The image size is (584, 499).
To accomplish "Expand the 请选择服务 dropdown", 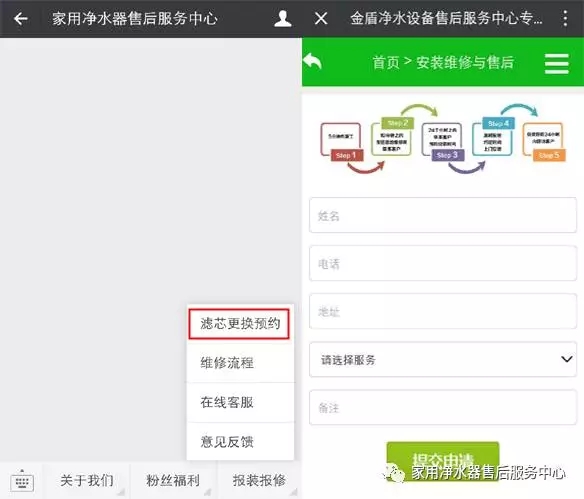I will tap(443, 359).
